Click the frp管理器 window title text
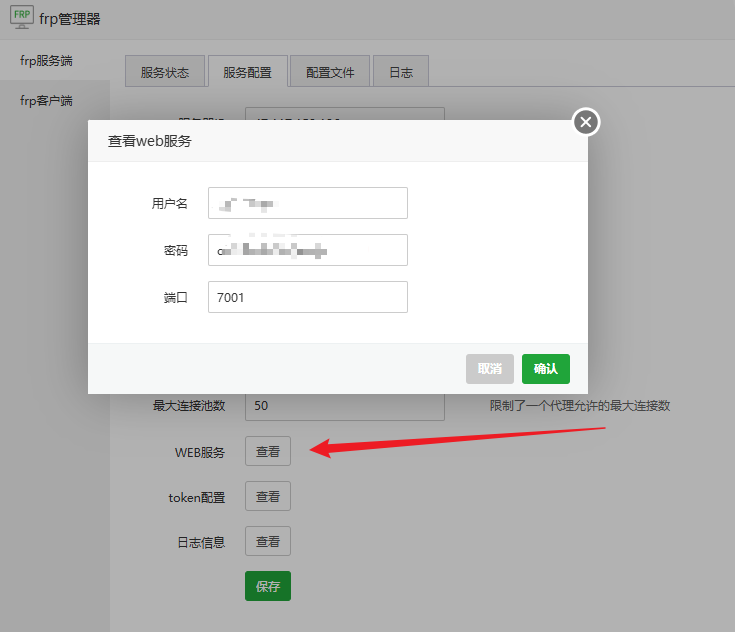Image resolution: width=735 pixels, height=632 pixels. pyautogui.click(x=70, y=19)
